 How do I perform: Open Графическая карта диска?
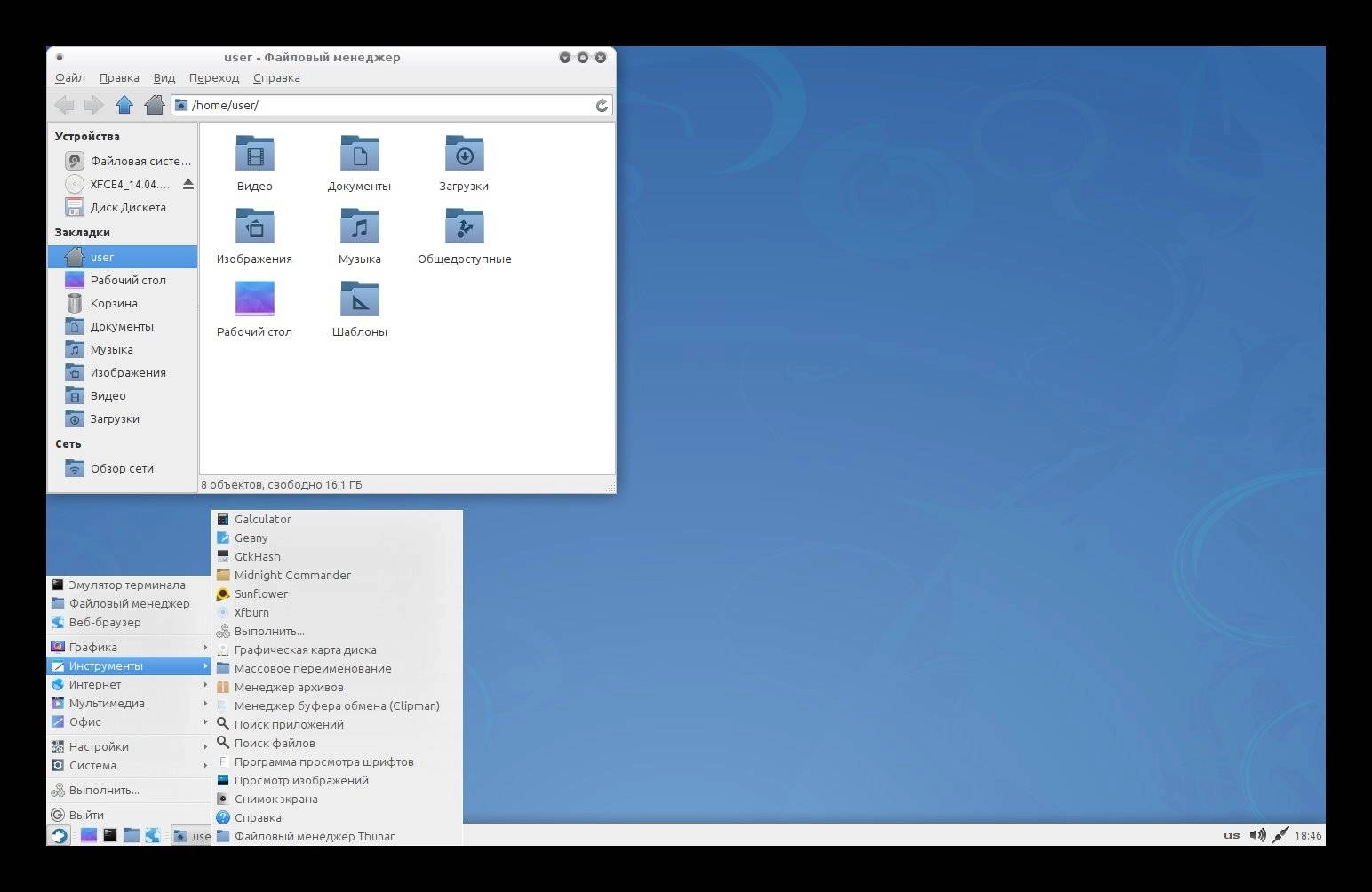pos(337,649)
